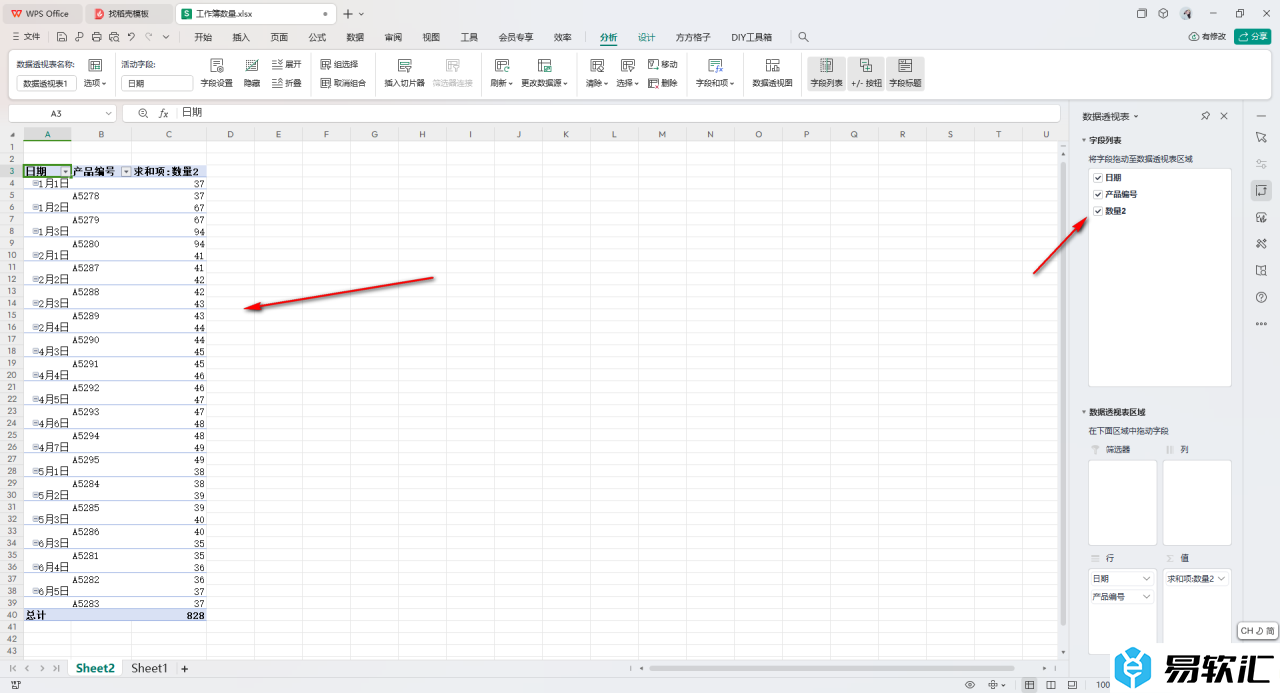Click the eye reading-mode status icon
Viewport: 1280px width, 693px height.
[x=969, y=685]
